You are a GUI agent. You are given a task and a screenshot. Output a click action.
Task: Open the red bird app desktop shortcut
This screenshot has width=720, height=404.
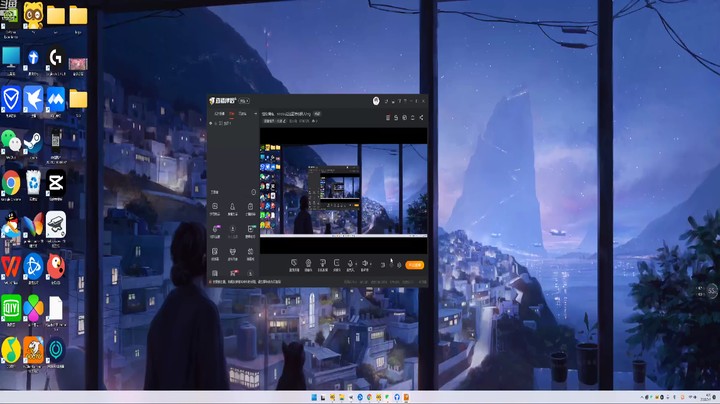coord(56,266)
